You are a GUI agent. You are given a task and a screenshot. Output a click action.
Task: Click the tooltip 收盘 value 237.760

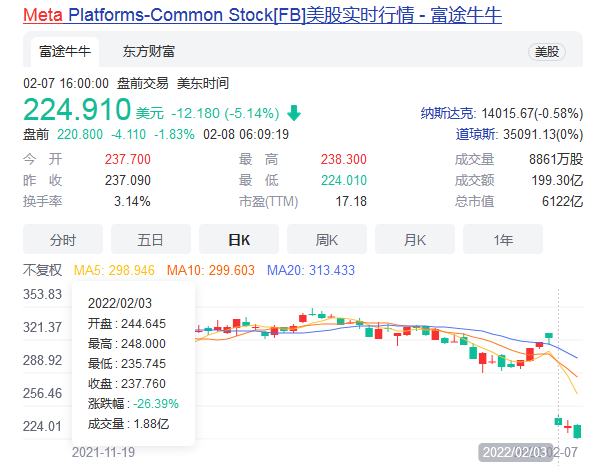point(143,384)
